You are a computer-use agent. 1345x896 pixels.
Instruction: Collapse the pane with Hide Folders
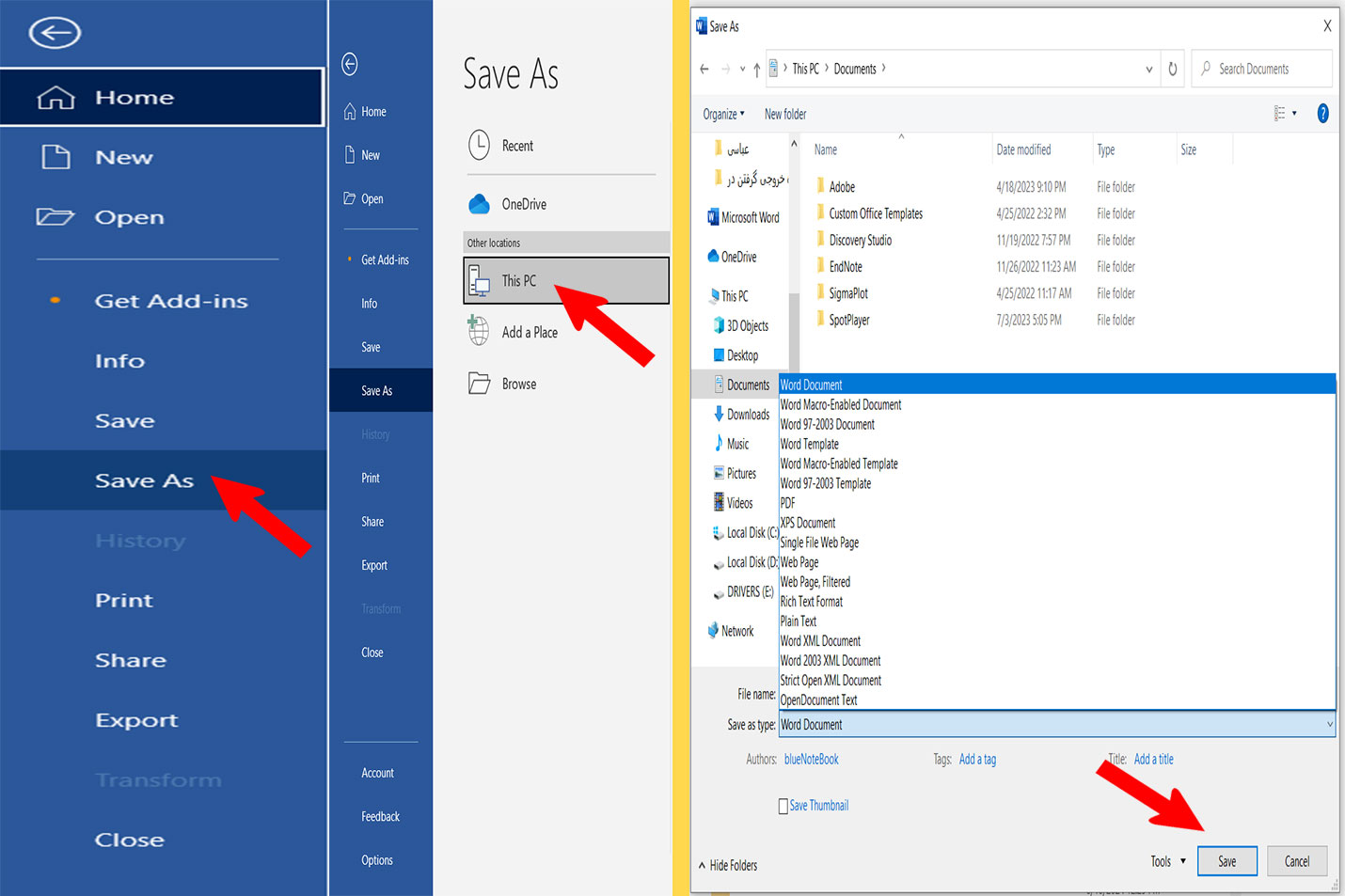(728, 865)
